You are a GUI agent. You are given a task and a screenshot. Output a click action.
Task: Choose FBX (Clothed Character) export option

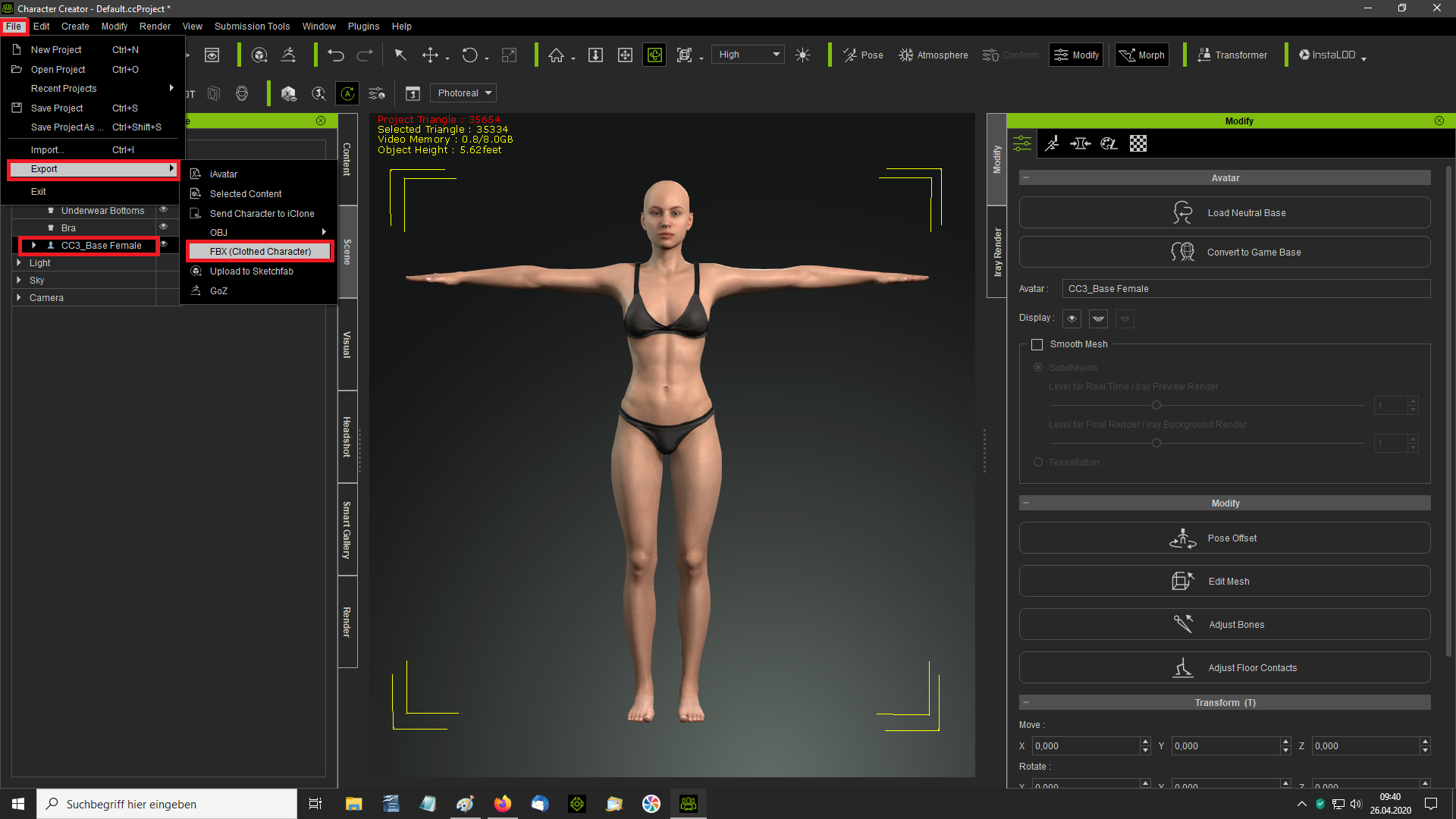(260, 252)
